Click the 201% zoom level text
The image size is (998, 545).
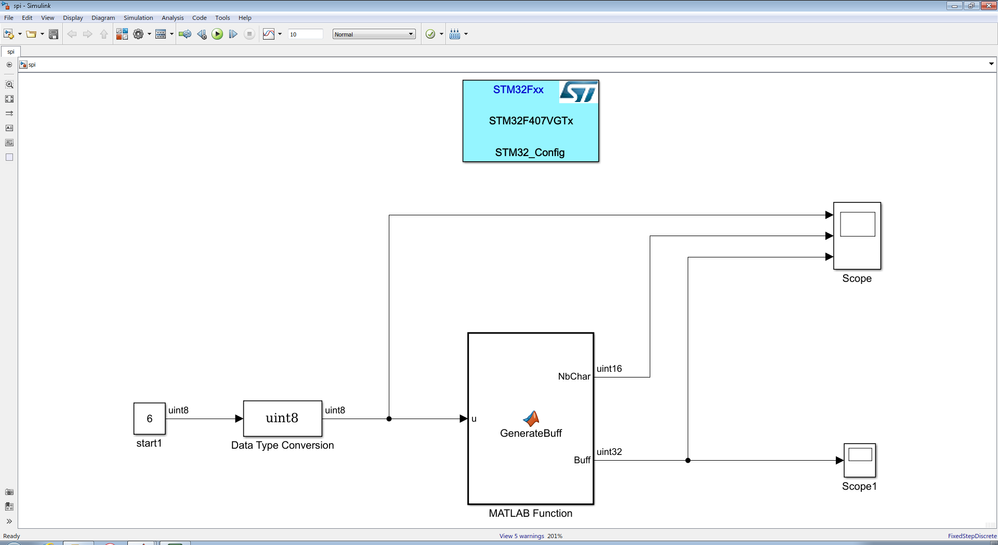555,536
